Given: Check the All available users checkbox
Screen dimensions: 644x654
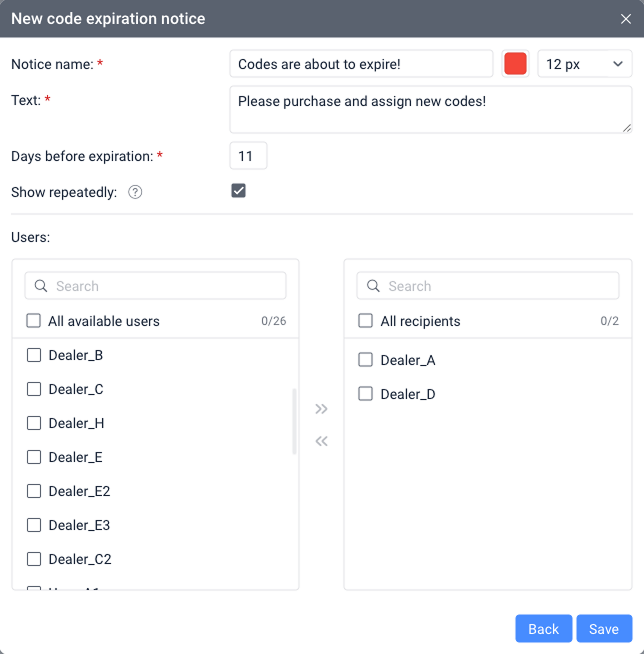Looking at the screenshot, I should (34, 321).
